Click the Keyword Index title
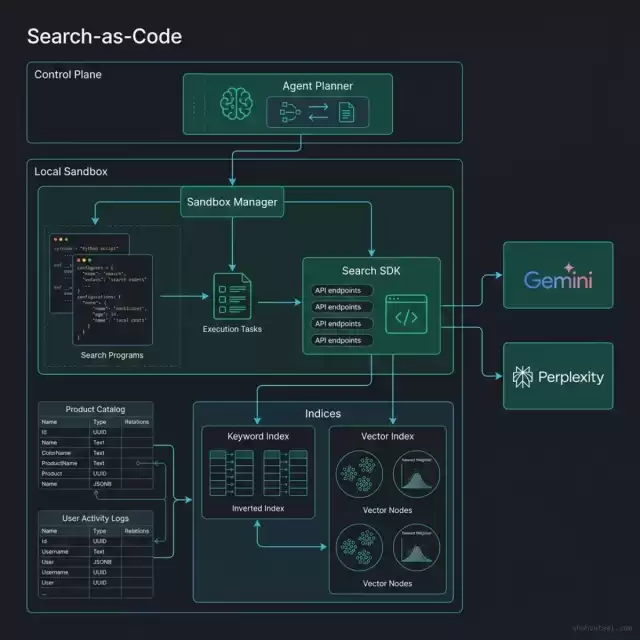The height and width of the screenshot is (640, 640). pyautogui.click(x=258, y=436)
